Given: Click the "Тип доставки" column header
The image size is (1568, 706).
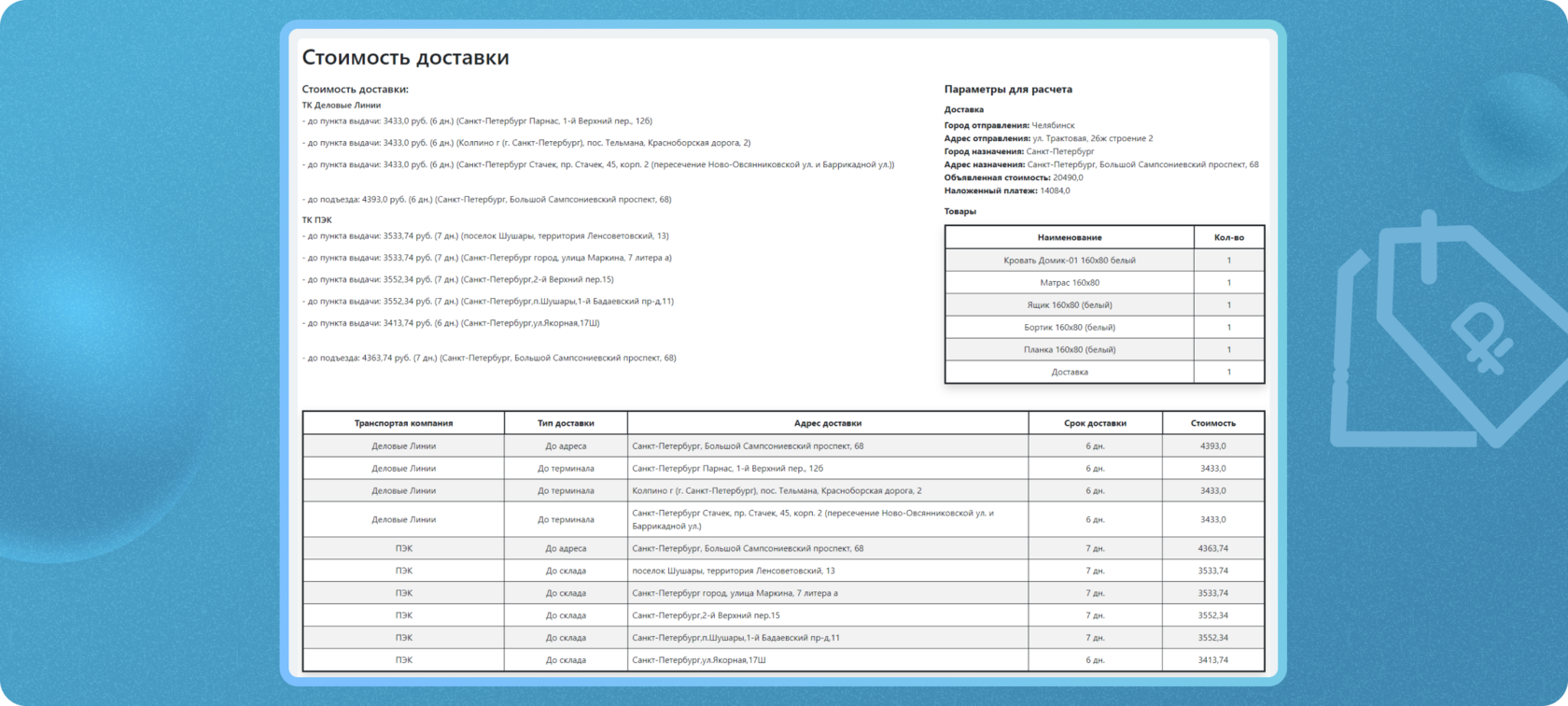Looking at the screenshot, I should click(566, 424).
